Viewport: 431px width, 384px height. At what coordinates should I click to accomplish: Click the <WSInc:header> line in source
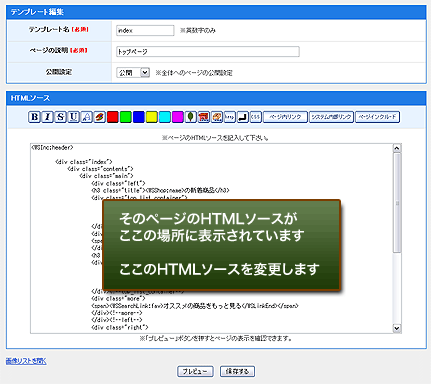point(52,147)
